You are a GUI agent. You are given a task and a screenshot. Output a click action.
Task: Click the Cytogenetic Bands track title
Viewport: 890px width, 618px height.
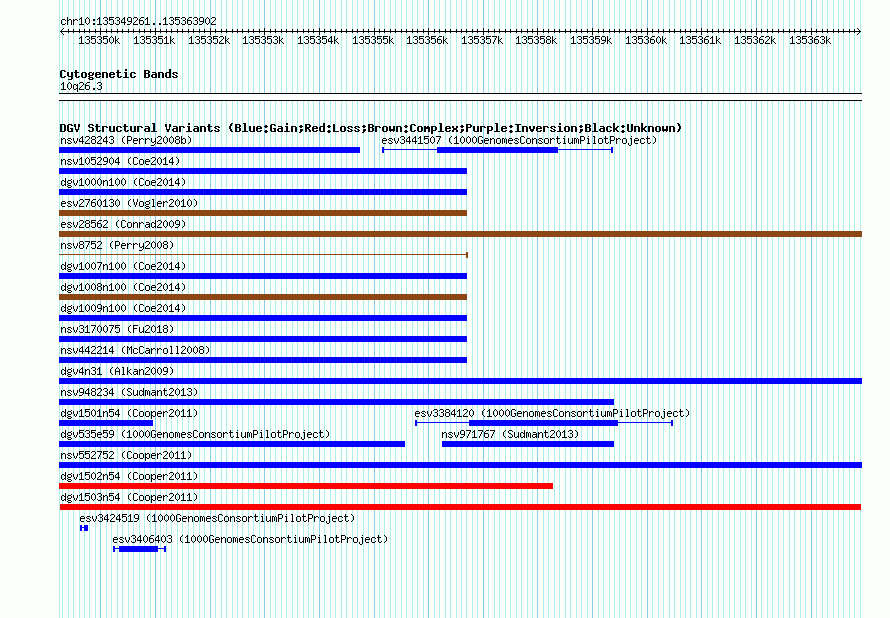coord(119,74)
